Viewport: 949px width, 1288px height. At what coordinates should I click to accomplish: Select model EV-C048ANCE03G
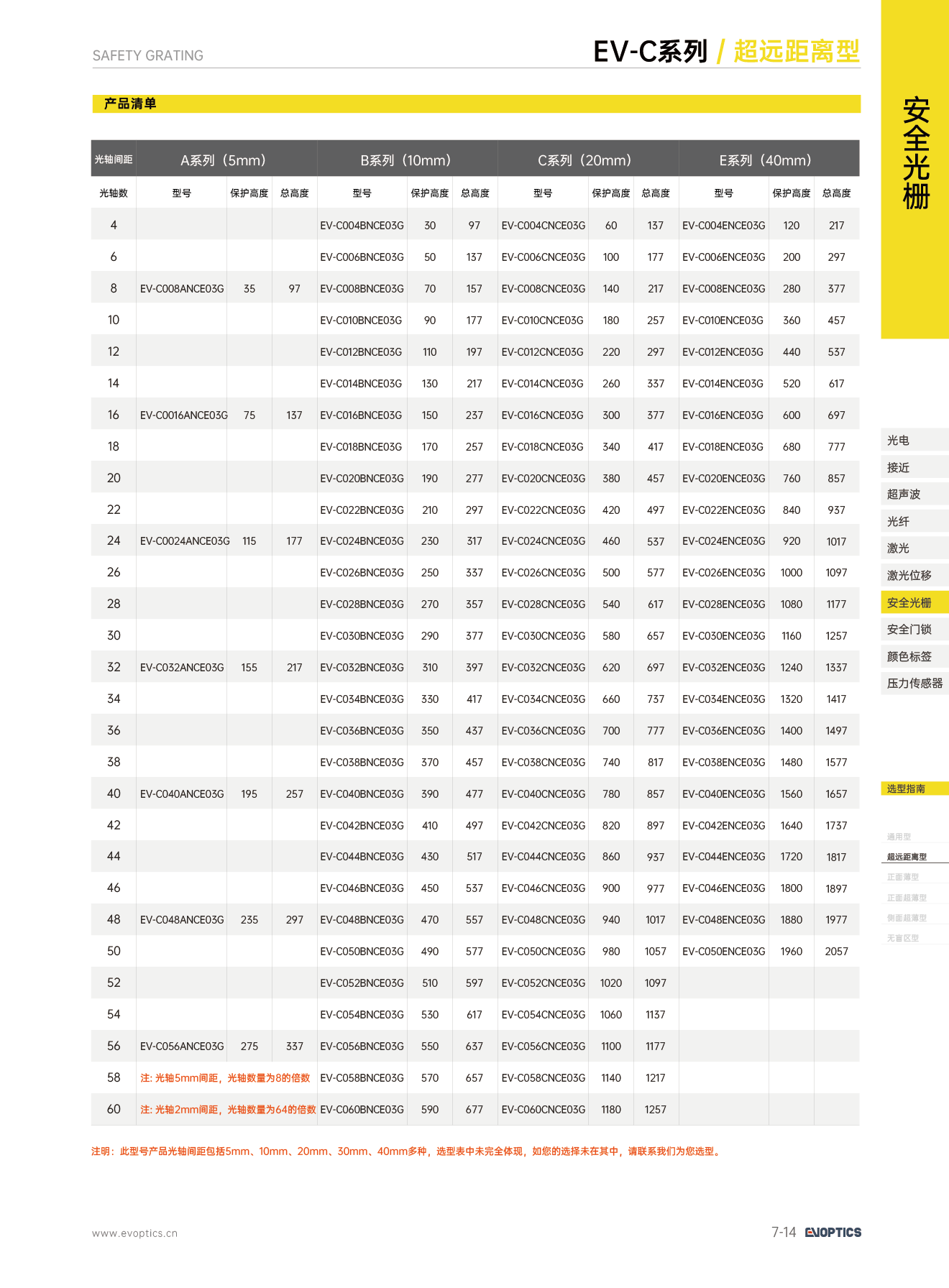pos(182,920)
